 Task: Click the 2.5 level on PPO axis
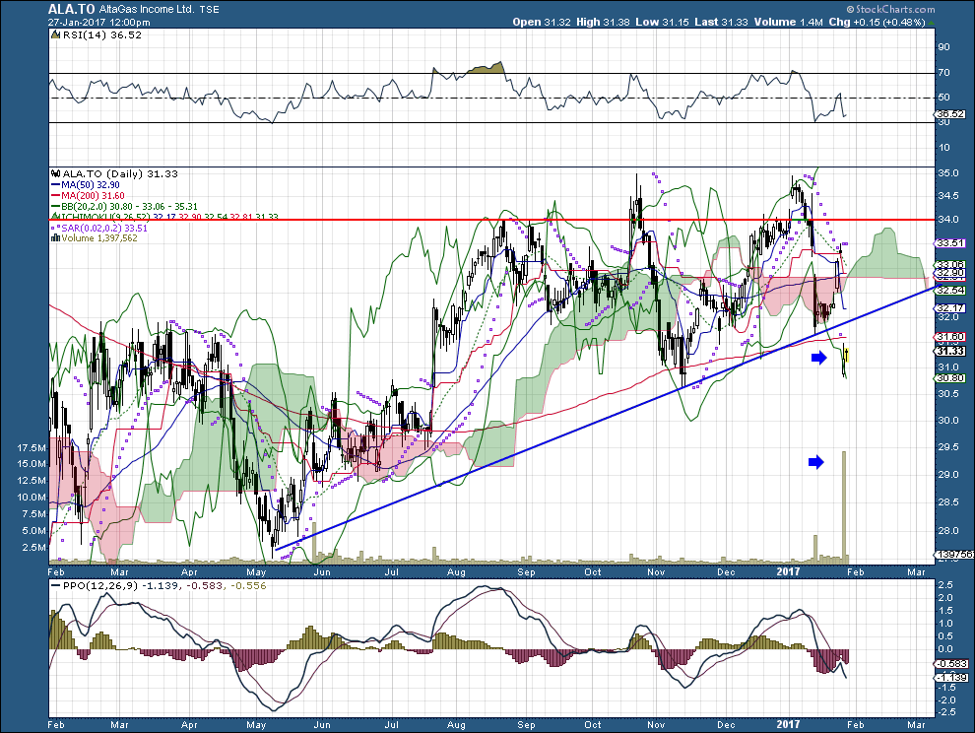coord(946,586)
